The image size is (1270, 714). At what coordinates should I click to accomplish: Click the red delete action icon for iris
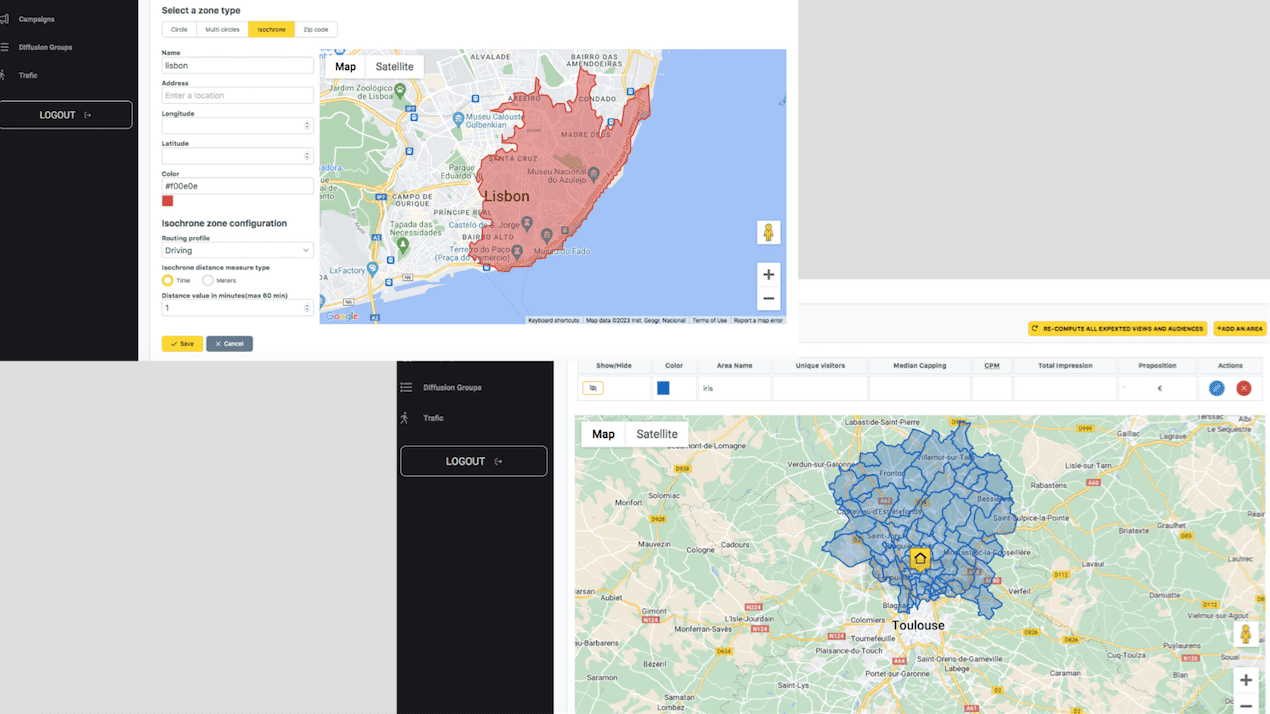point(1244,388)
